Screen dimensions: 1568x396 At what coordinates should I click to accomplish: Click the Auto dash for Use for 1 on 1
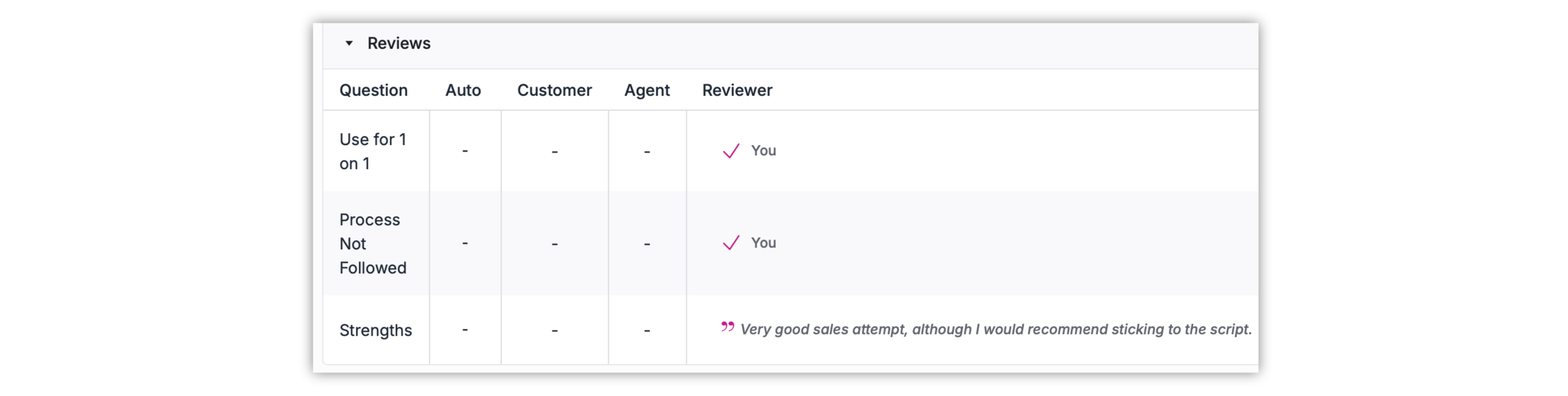465,151
